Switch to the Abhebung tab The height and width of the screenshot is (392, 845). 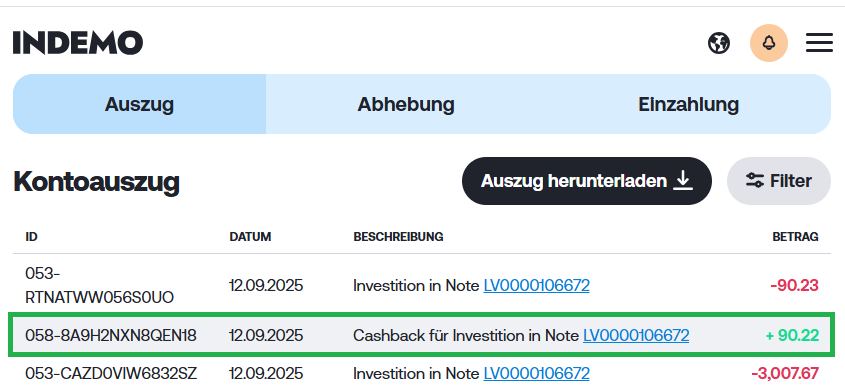tap(406, 104)
